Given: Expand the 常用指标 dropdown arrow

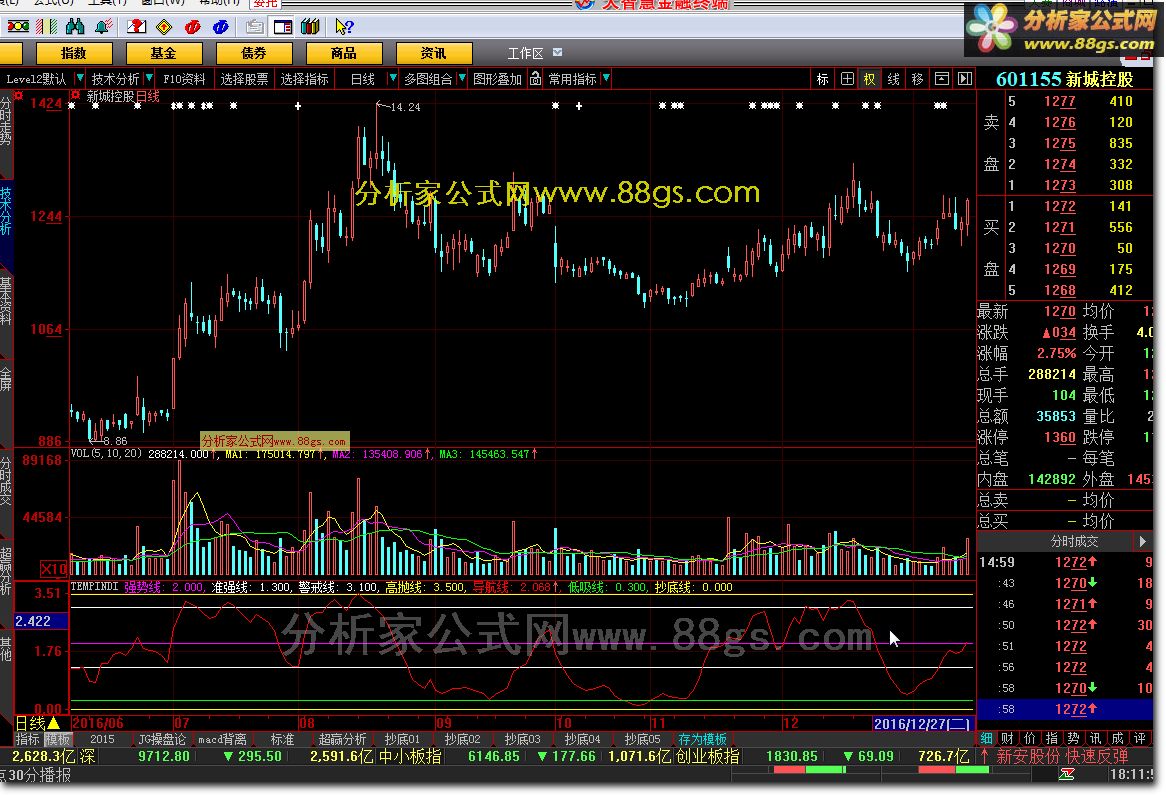Looking at the screenshot, I should point(606,78).
